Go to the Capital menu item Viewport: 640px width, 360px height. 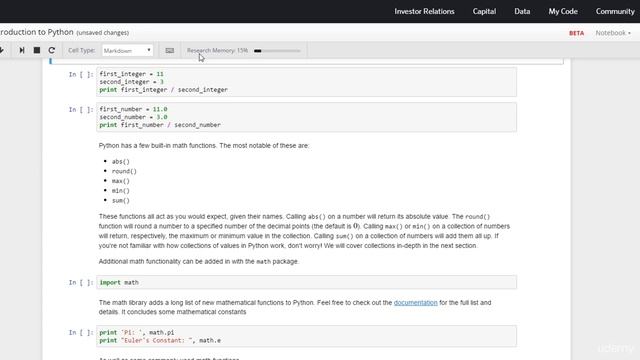point(484,11)
